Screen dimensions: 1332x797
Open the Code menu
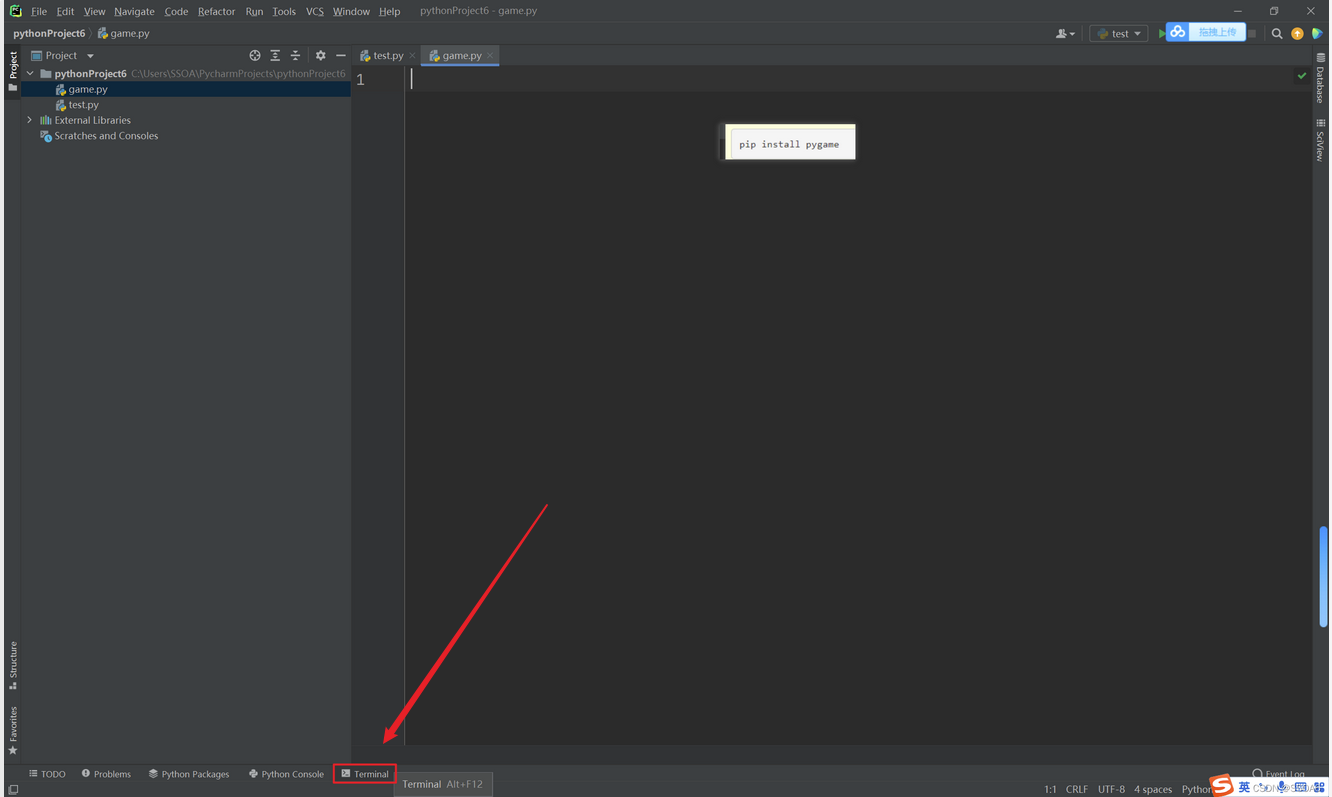point(176,11)
